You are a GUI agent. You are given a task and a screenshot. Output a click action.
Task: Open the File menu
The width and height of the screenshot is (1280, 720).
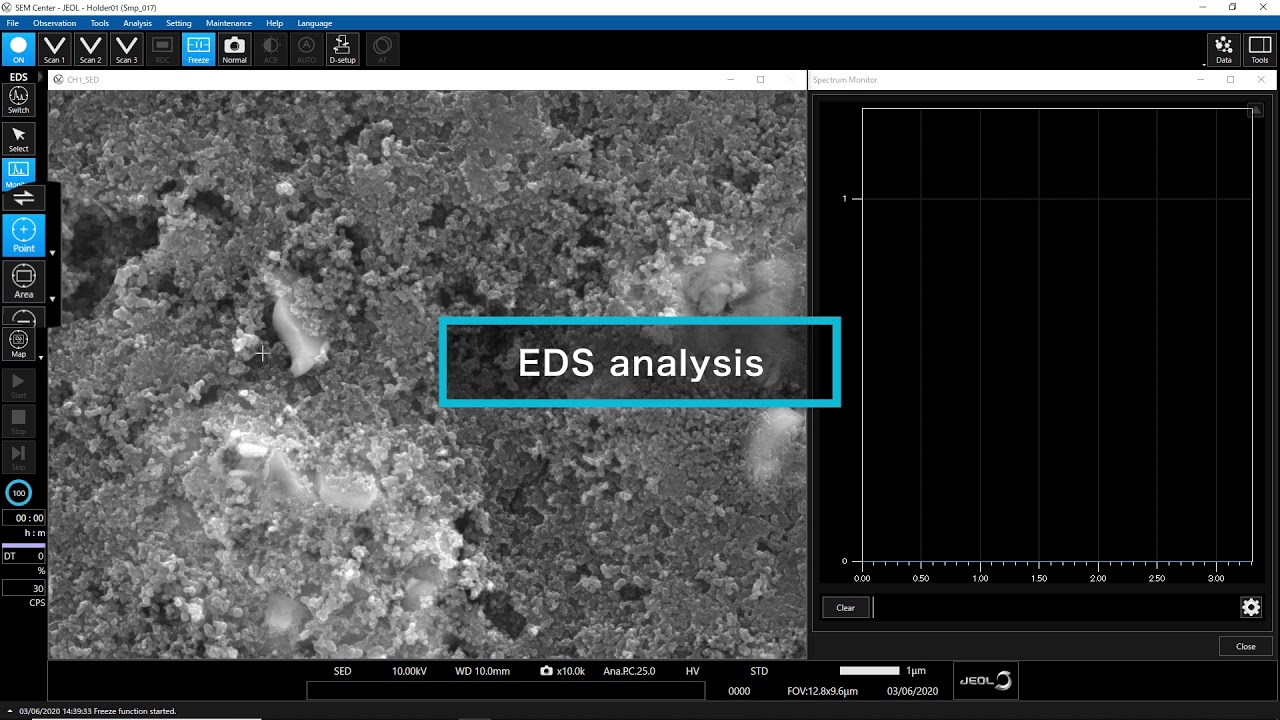(12, 23)
